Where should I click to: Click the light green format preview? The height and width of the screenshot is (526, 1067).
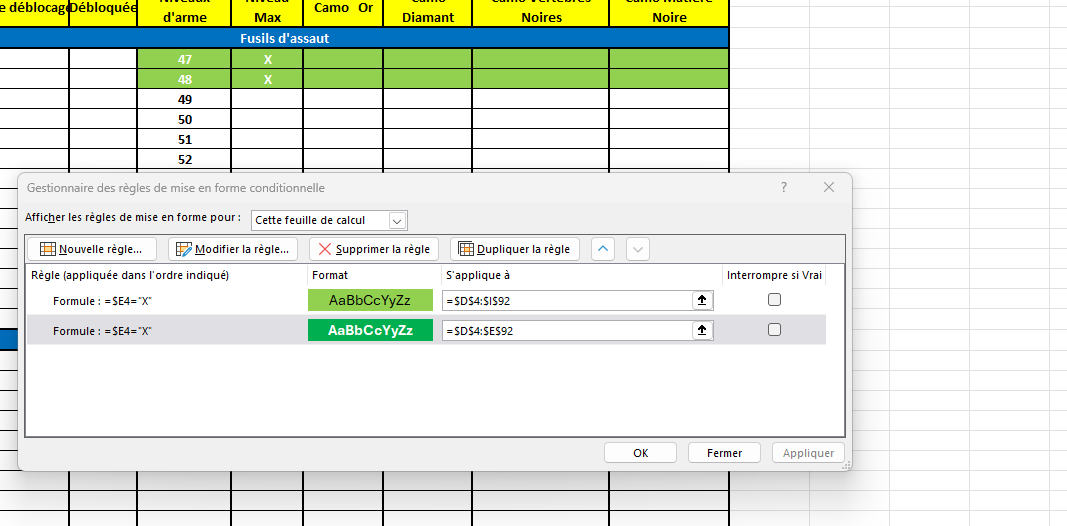pyautogui.click(x=370, y=300)
